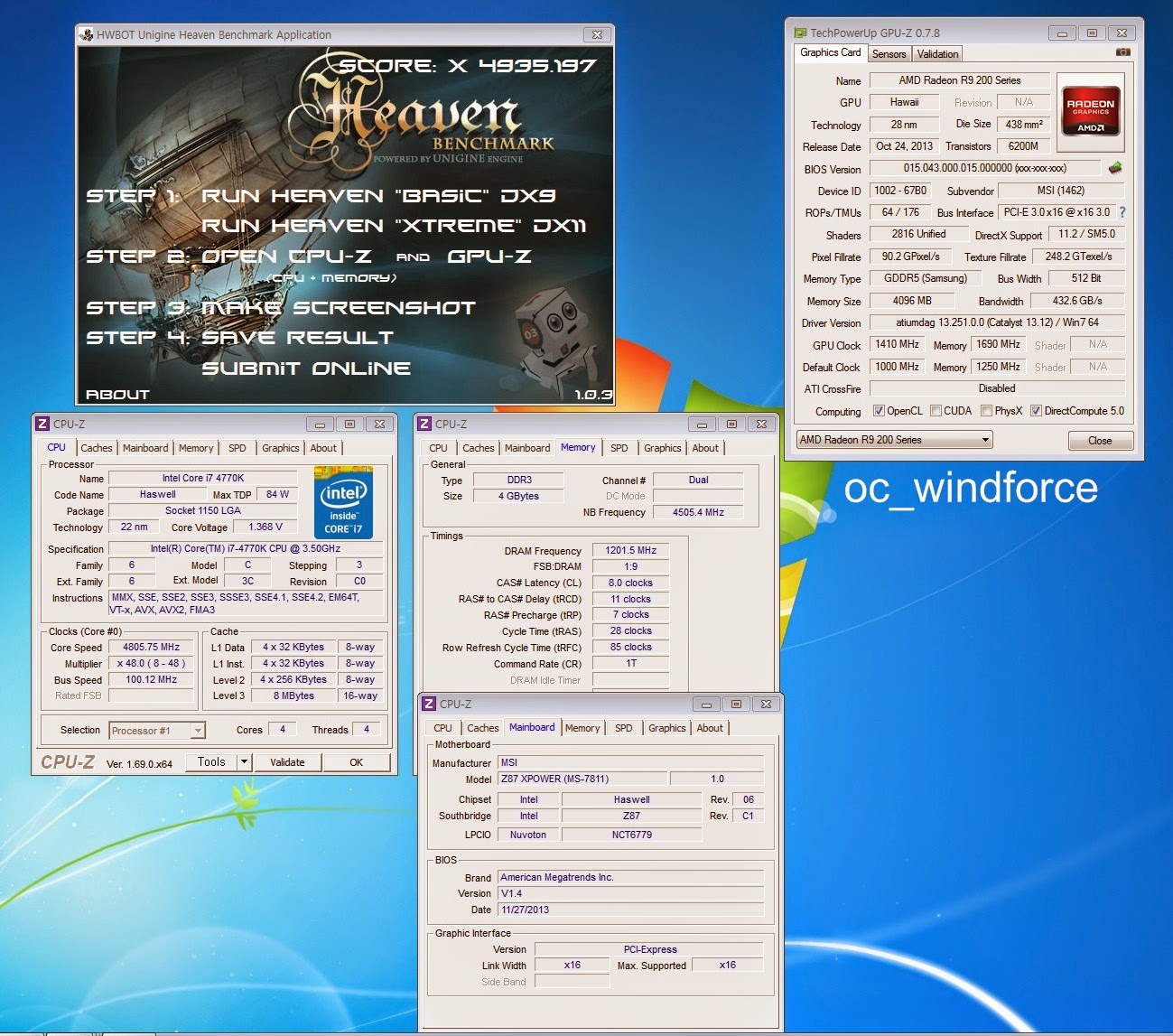Image resolution: width=1173 pixels, height=1036 pixels.
Task: Open the Tools dropdown arrow in CPU-Z
Action: (243, 762)
